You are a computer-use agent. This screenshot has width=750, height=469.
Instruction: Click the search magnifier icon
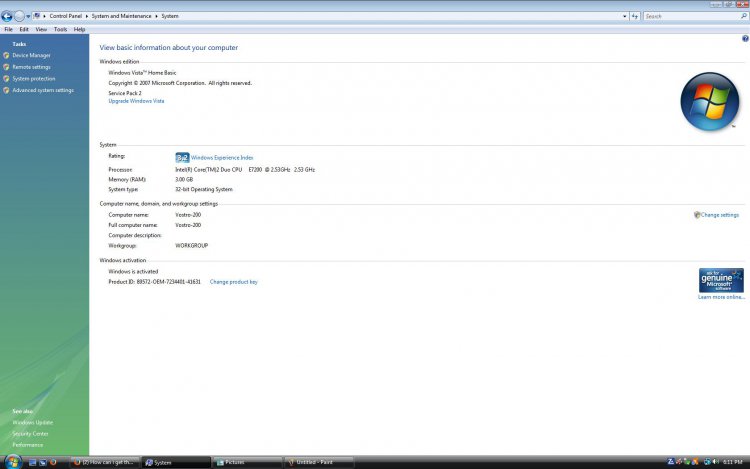coord(744,16)
